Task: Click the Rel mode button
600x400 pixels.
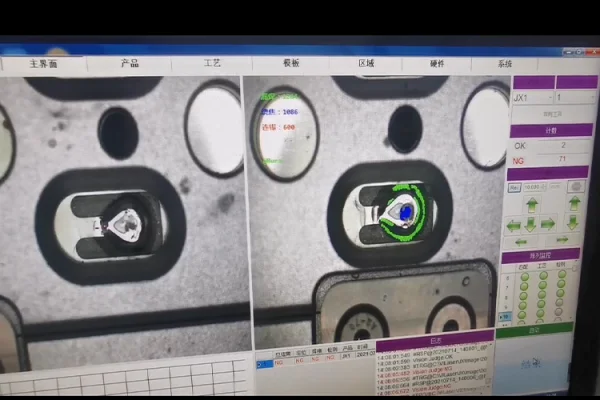Action: [x=514, y=187]
